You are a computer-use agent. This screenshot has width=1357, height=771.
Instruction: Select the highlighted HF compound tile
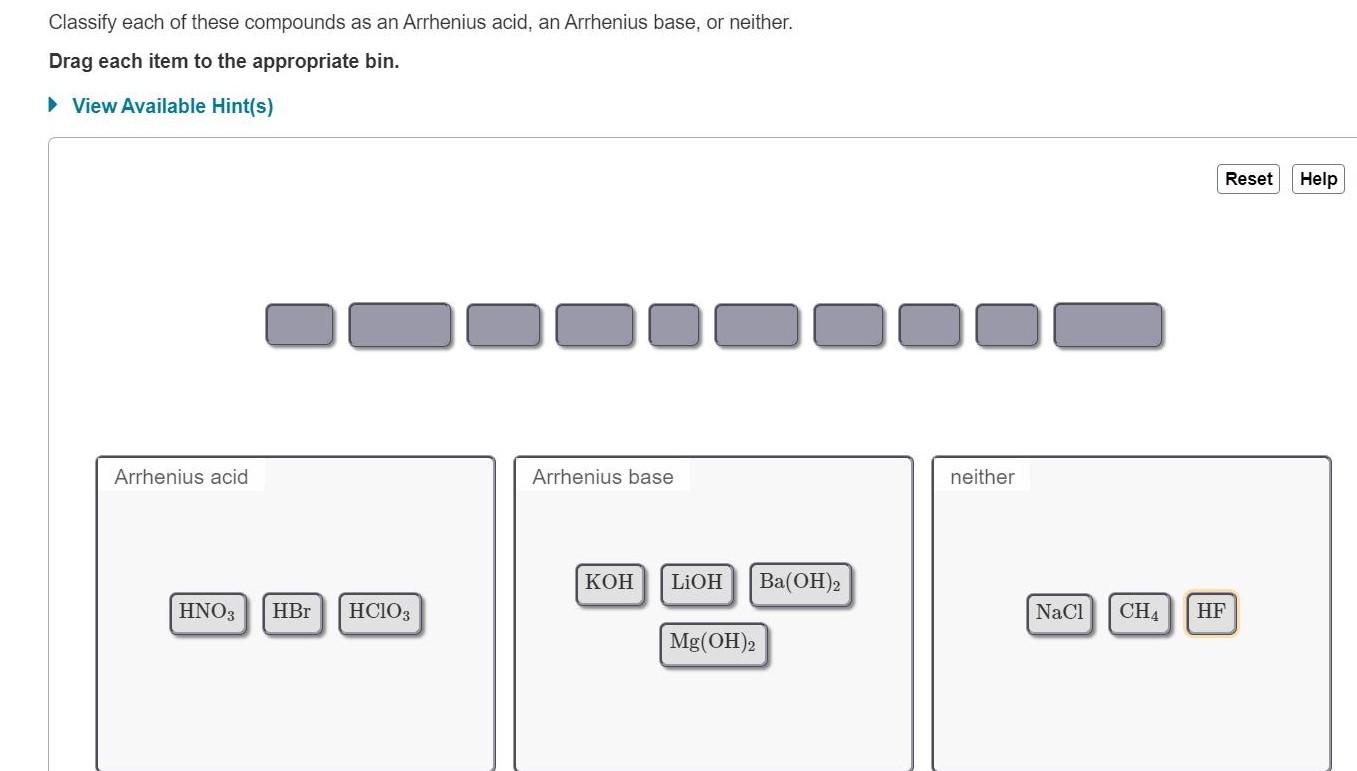(x=1210, y=613)
